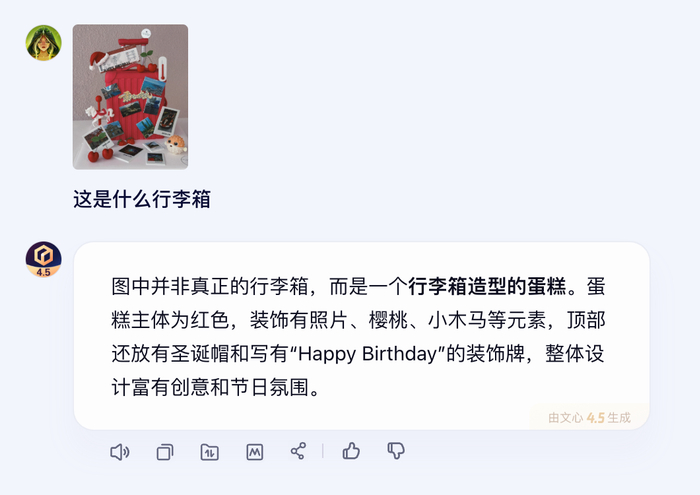Click the opening phrase 图中并非真正的行李箱

[x=210, y=287]
